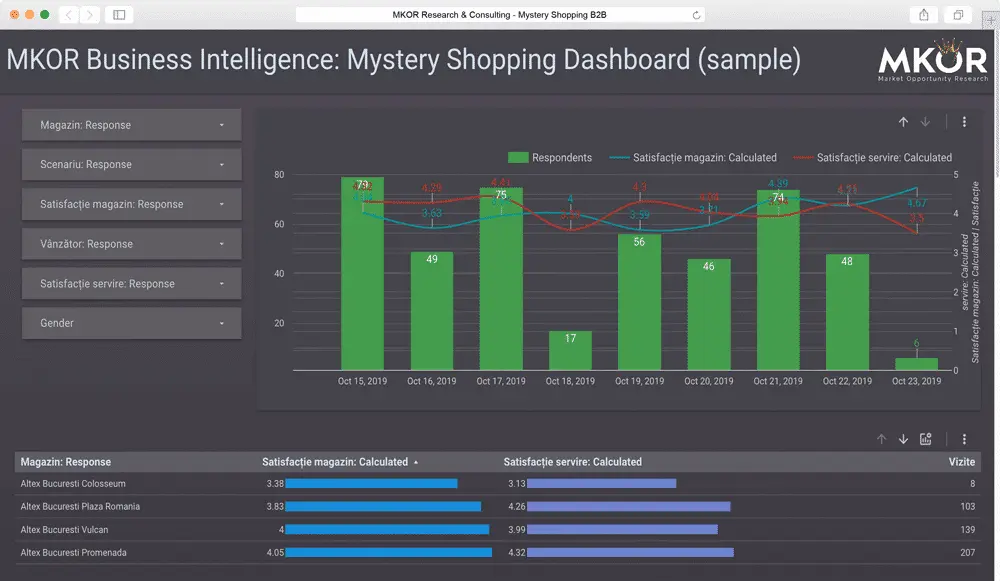This screenshot has width=1000, height=581.
Task: Open the Gender filter dropdown
Action: coord(131,323)
